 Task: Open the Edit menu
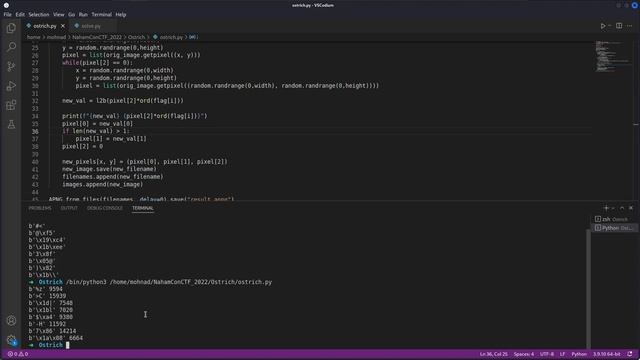20,15
